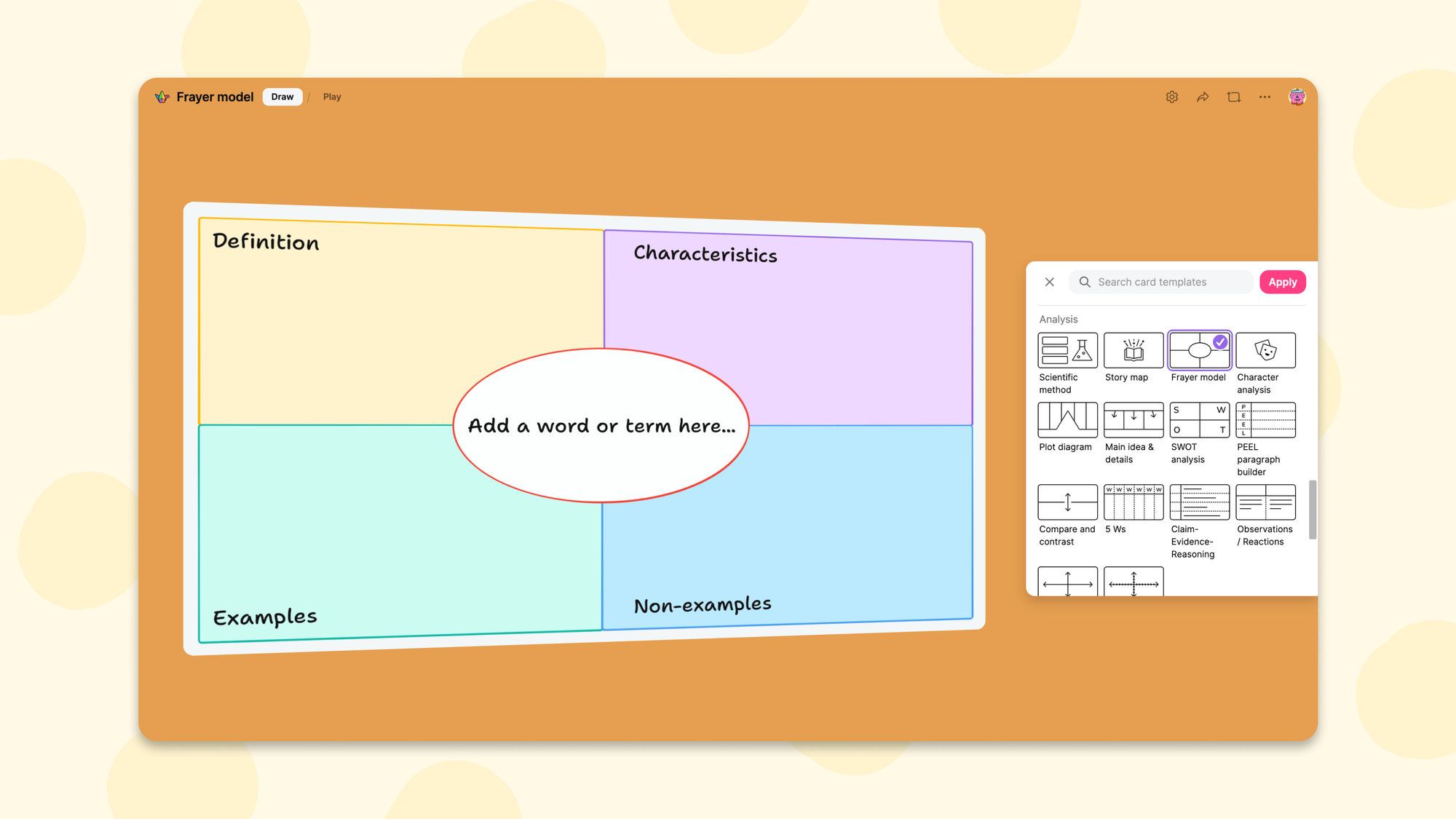Select the SWOT analysis template icon
Image resolution: width=1456 pixels, height=819 pixels.
[x=1199, y=419]
